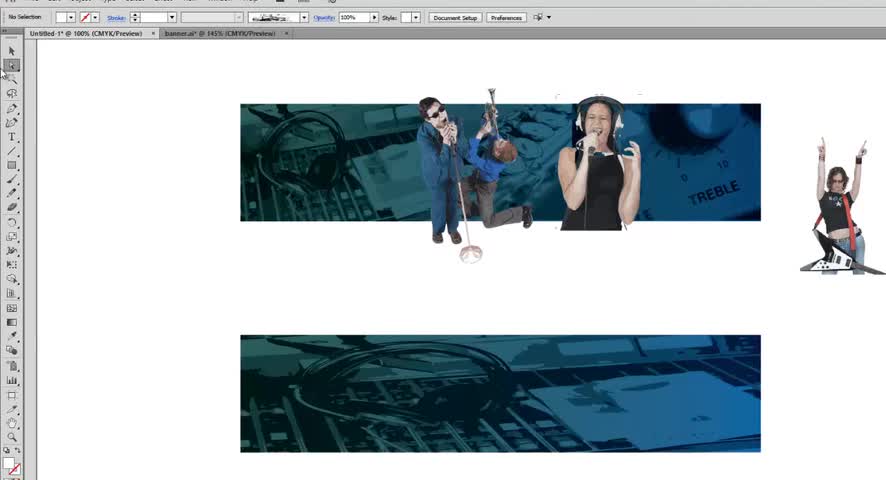Click the toolbox Stroke color swatch
The image size is (886, 480).
click(15, 470)
